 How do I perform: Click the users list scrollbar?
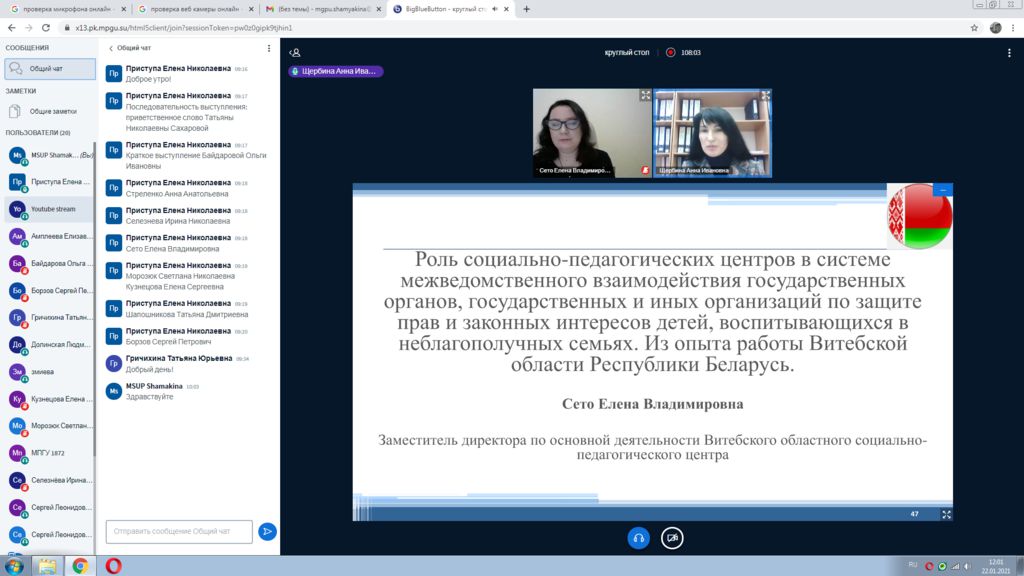pos(96,300)
